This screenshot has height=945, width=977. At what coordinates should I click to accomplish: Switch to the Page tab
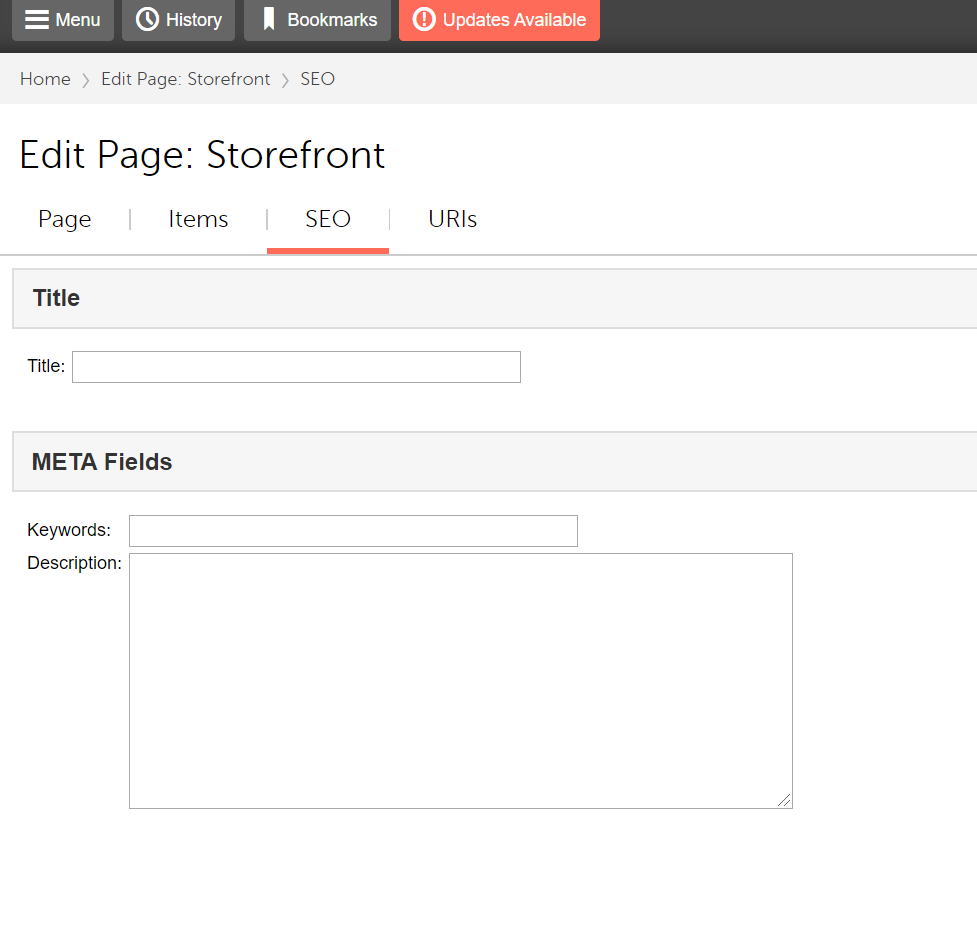coord(65,219)
